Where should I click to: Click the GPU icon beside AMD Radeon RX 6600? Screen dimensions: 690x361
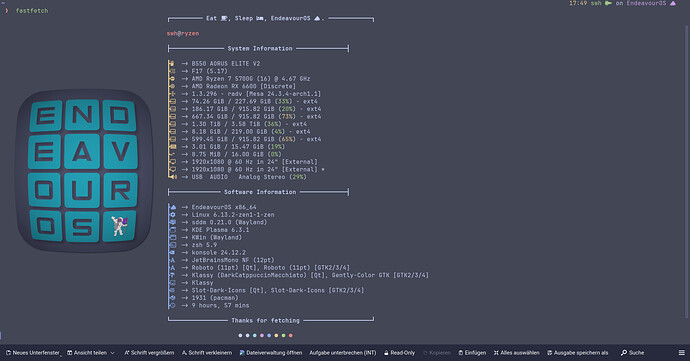[x=172, y=86]
